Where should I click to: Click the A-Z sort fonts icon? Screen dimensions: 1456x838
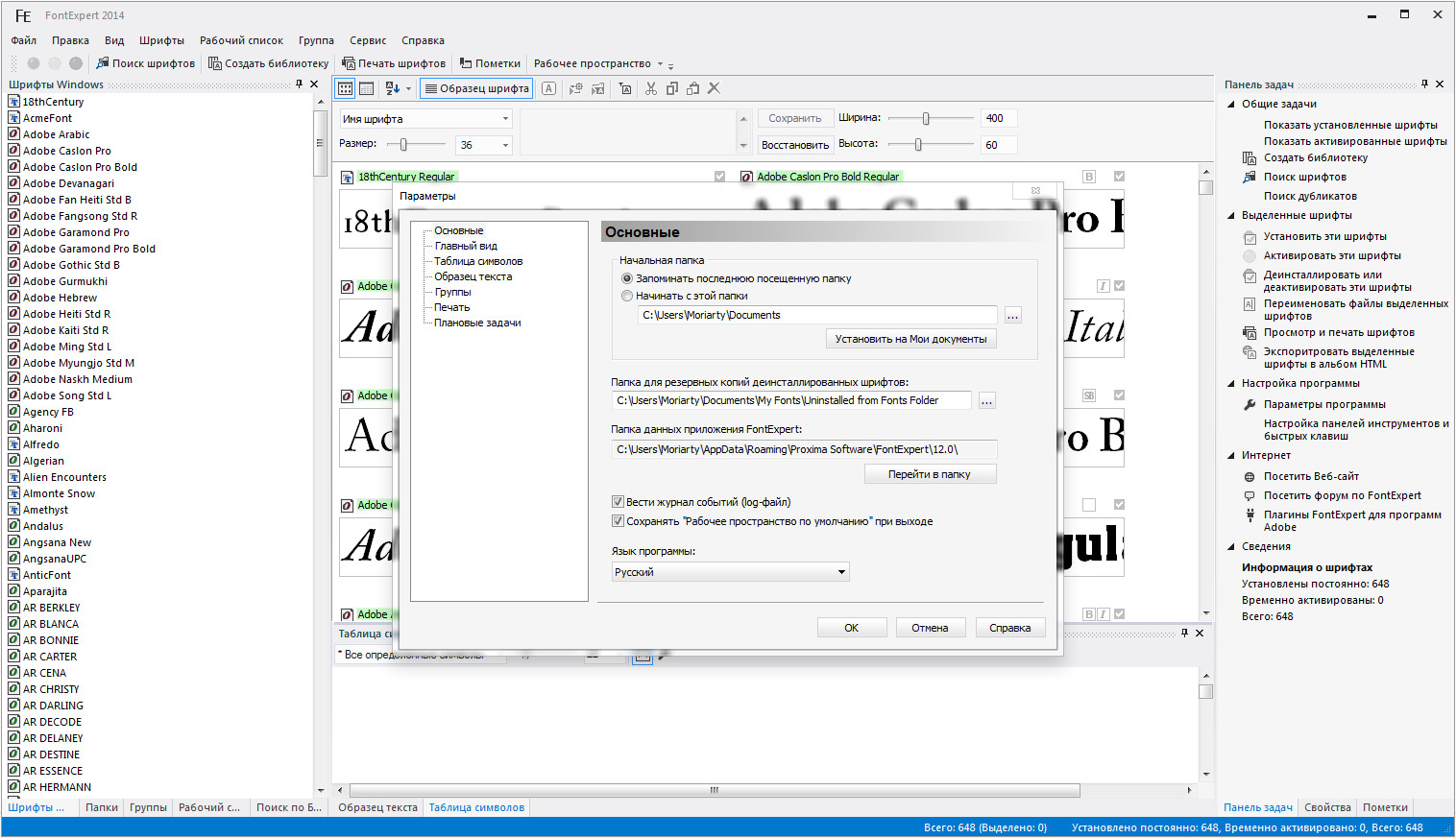pyautogui.click(x=392, y=88)
